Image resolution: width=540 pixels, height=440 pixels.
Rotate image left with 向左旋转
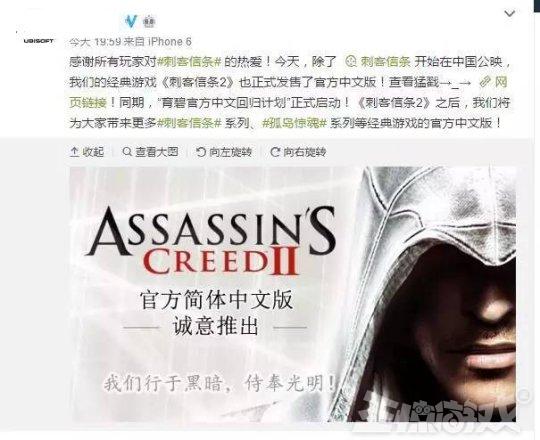224,151
